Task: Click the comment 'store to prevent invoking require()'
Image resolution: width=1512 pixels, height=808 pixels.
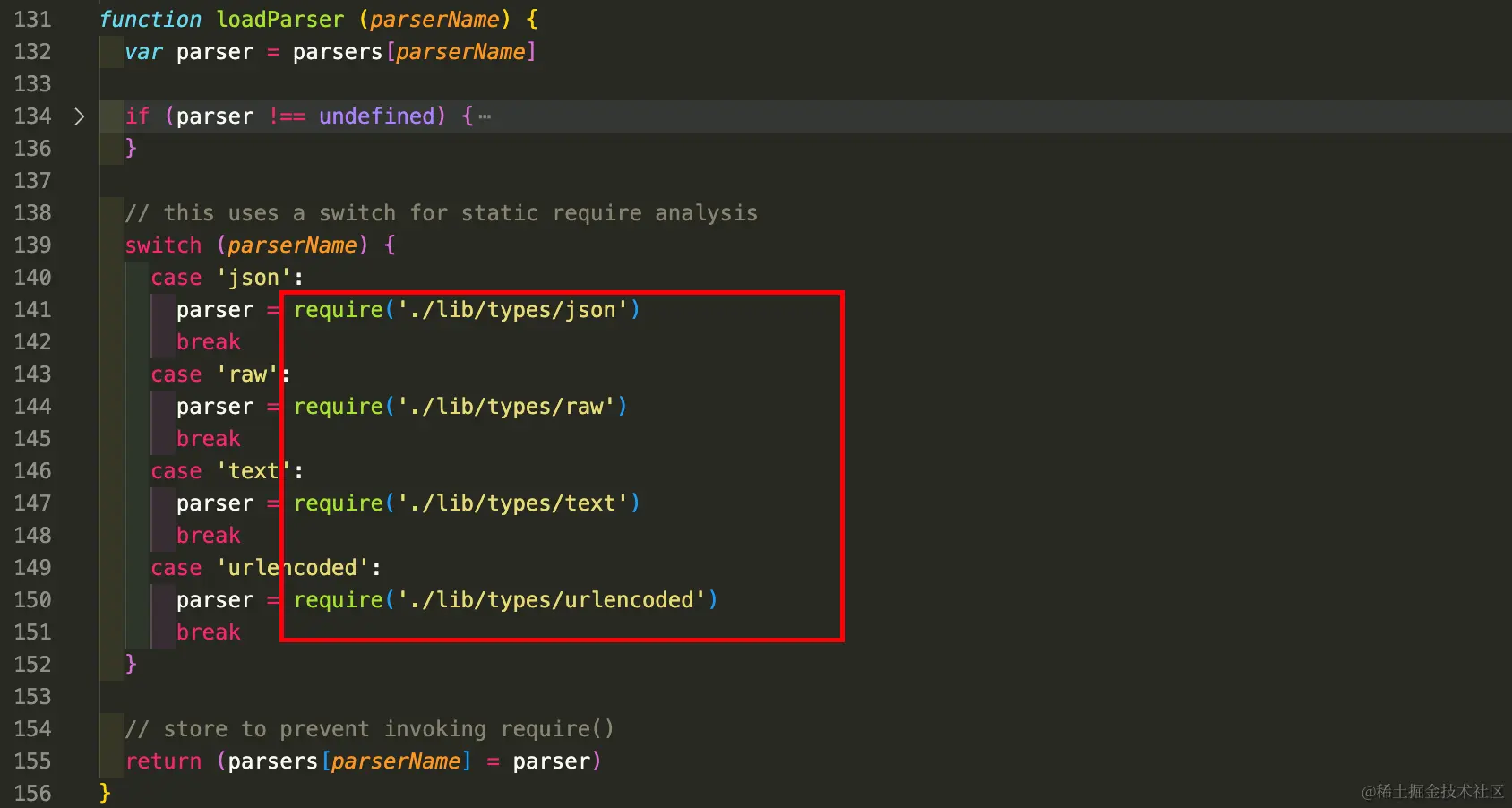Action: coord(370,729)
